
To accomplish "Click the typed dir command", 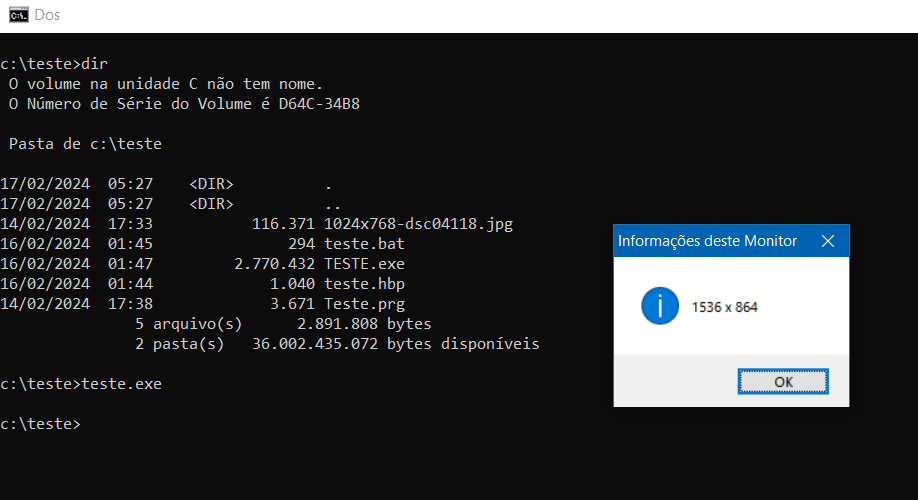I will tap(94, 64).
